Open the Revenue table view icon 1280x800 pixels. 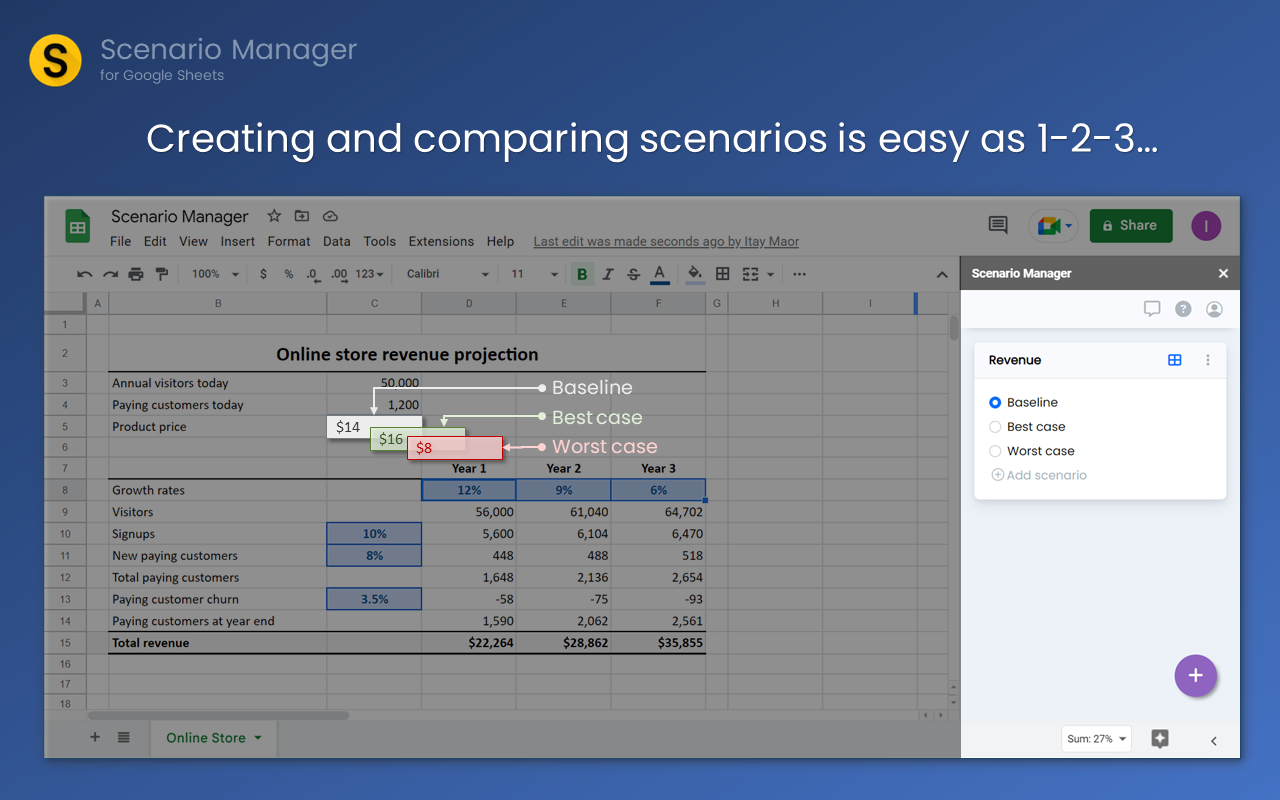click(x=1175, y=360)
